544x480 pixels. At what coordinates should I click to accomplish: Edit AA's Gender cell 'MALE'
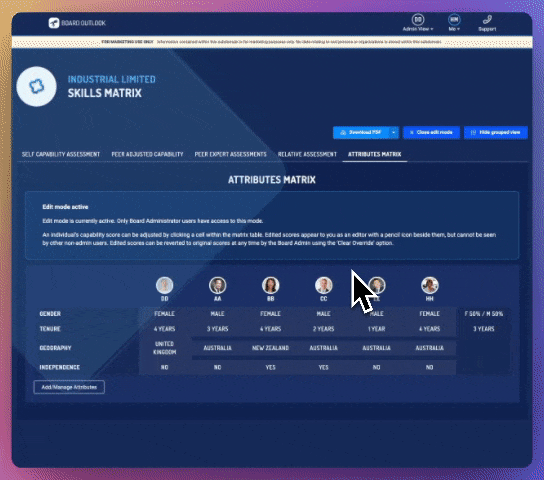tap(218, 314)
